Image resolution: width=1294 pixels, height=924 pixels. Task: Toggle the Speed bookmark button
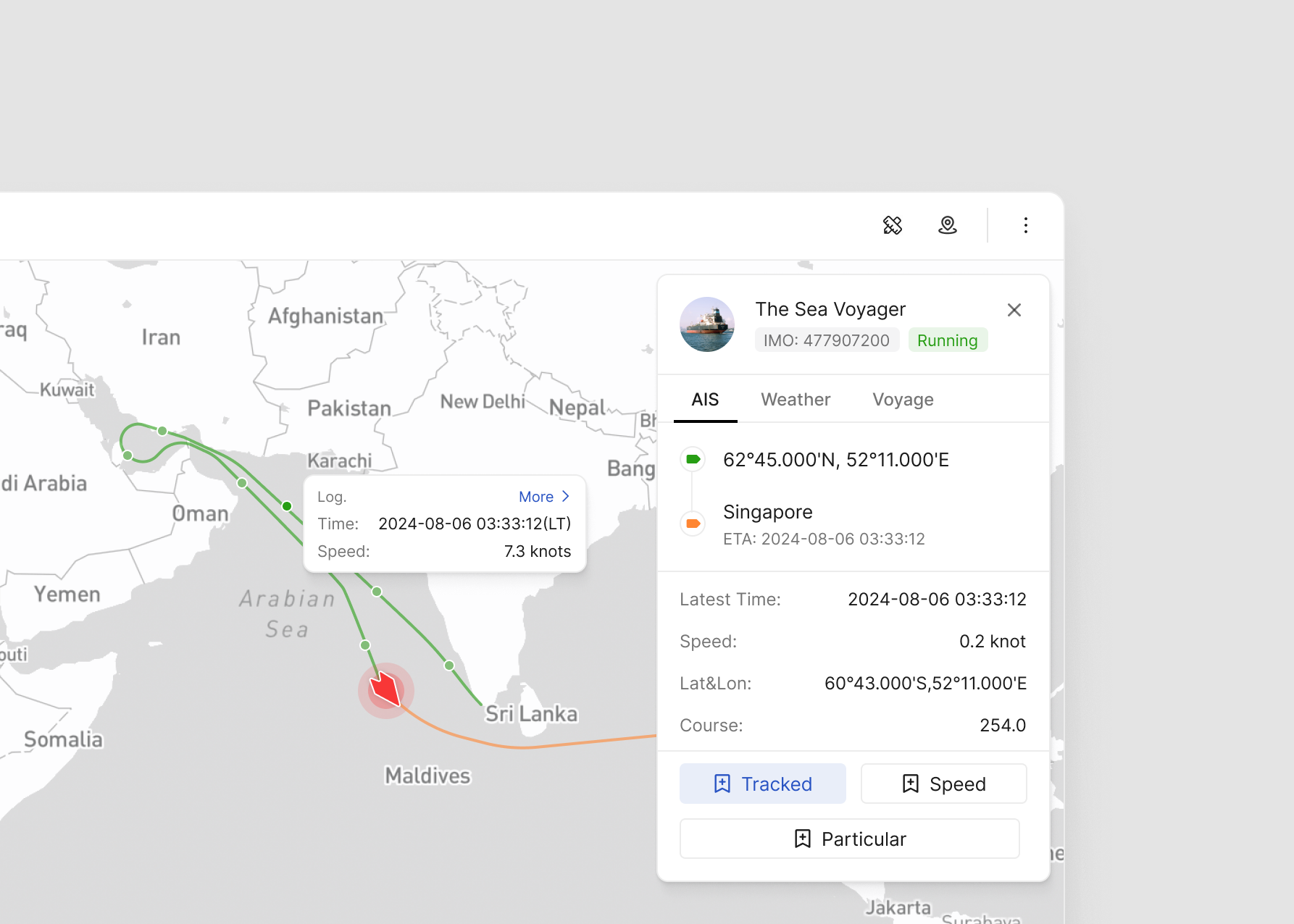pyautogui.click(x=943, y=784)
